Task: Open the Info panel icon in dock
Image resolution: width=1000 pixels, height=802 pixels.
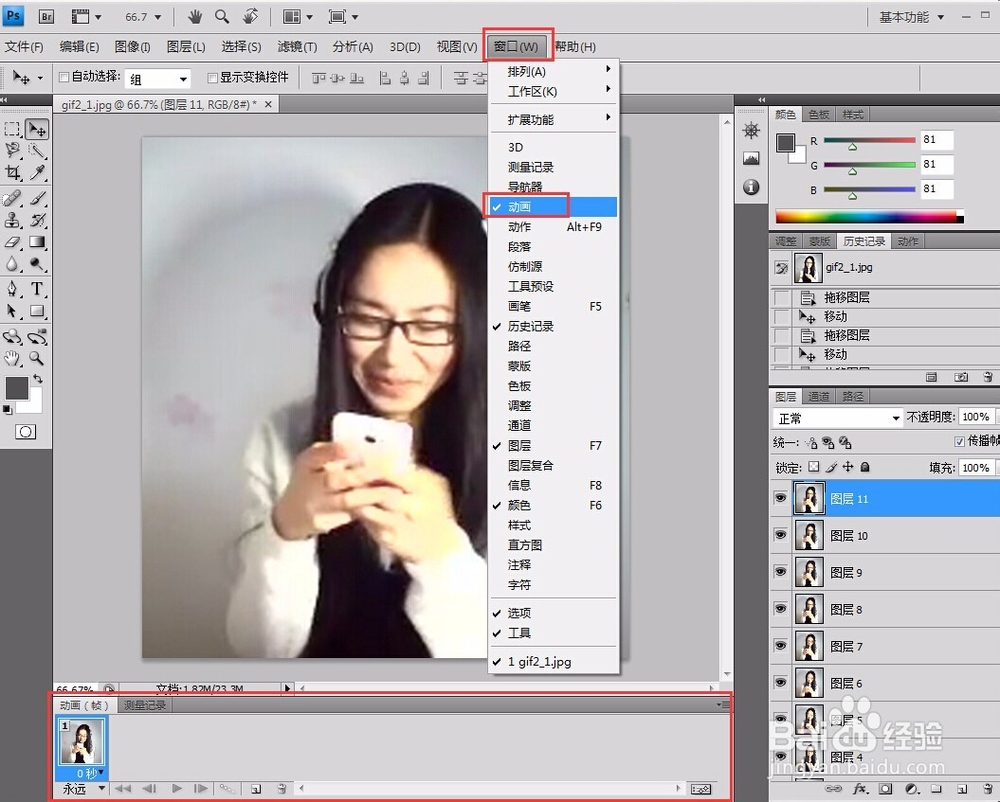Action: click(751, 187)
